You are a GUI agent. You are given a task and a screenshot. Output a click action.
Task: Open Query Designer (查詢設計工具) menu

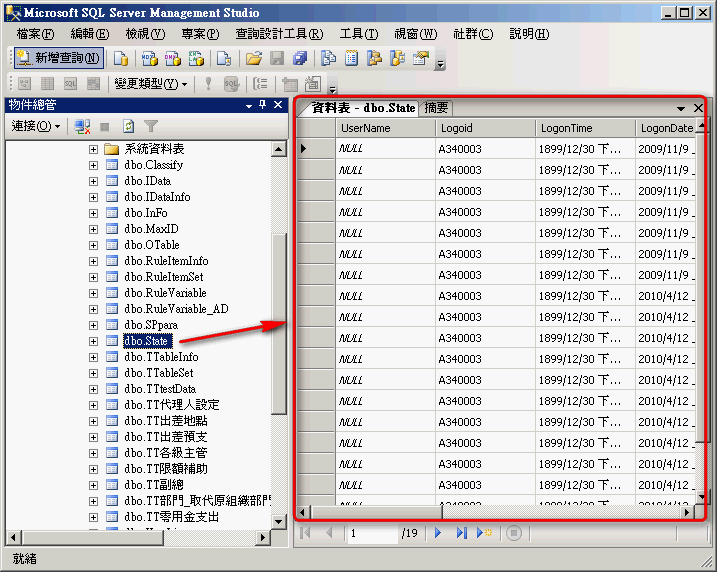click(279, 34)
